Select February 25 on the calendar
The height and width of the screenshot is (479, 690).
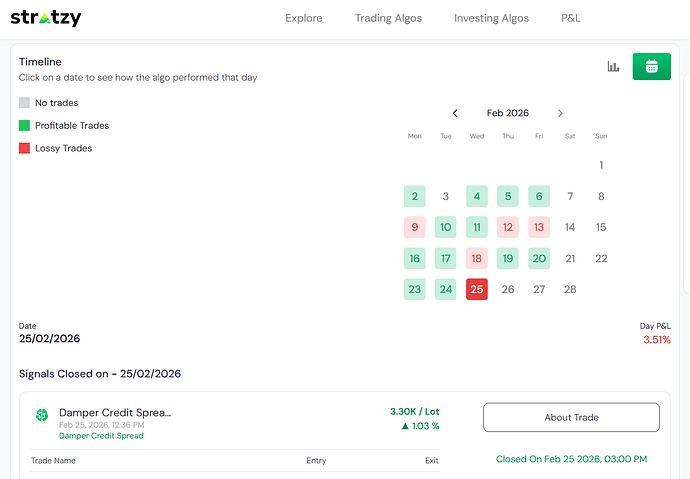click(x=477, y=289)
